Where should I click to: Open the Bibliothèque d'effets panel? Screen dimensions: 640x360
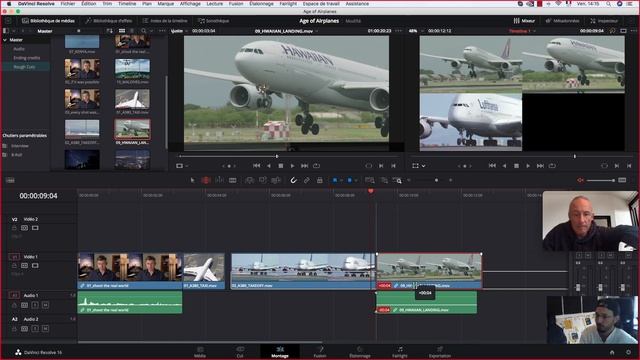(109, 20)
